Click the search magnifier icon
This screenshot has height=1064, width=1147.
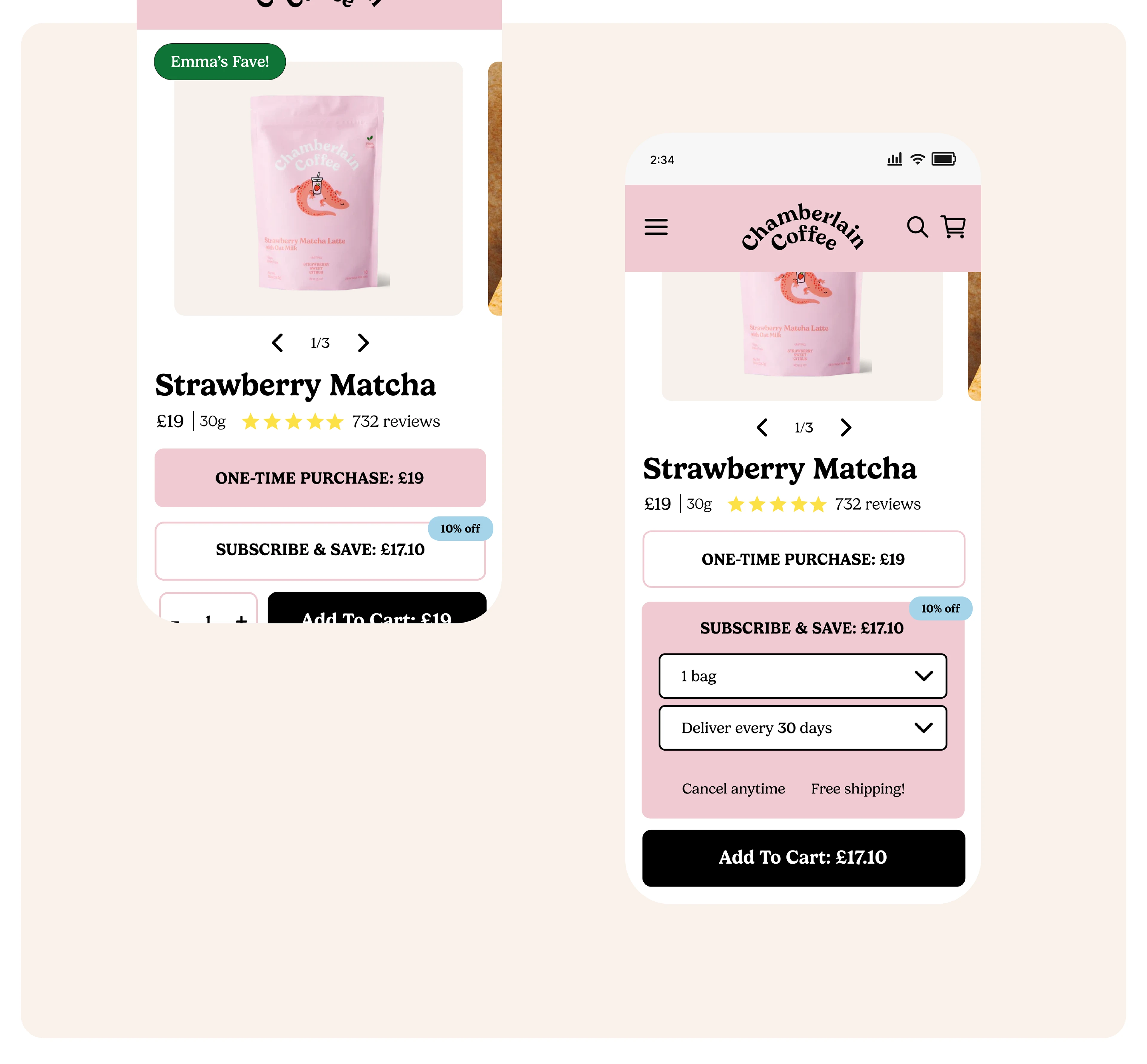click(x=917, y=227)
